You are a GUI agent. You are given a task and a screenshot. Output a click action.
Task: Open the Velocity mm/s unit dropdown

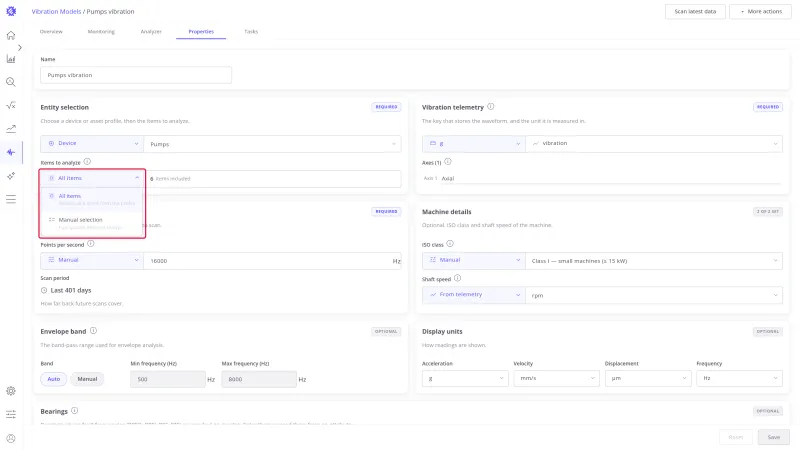pos(556,378)
